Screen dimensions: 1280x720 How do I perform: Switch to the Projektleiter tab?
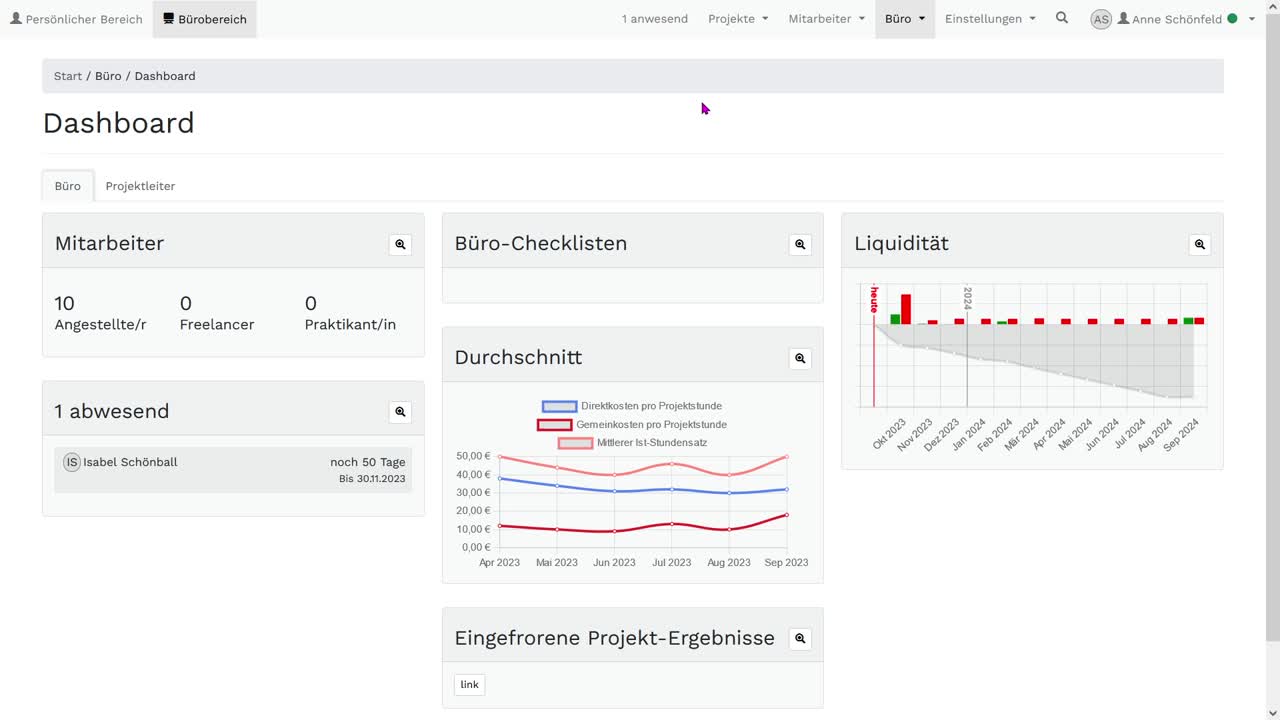coord(140,186)
